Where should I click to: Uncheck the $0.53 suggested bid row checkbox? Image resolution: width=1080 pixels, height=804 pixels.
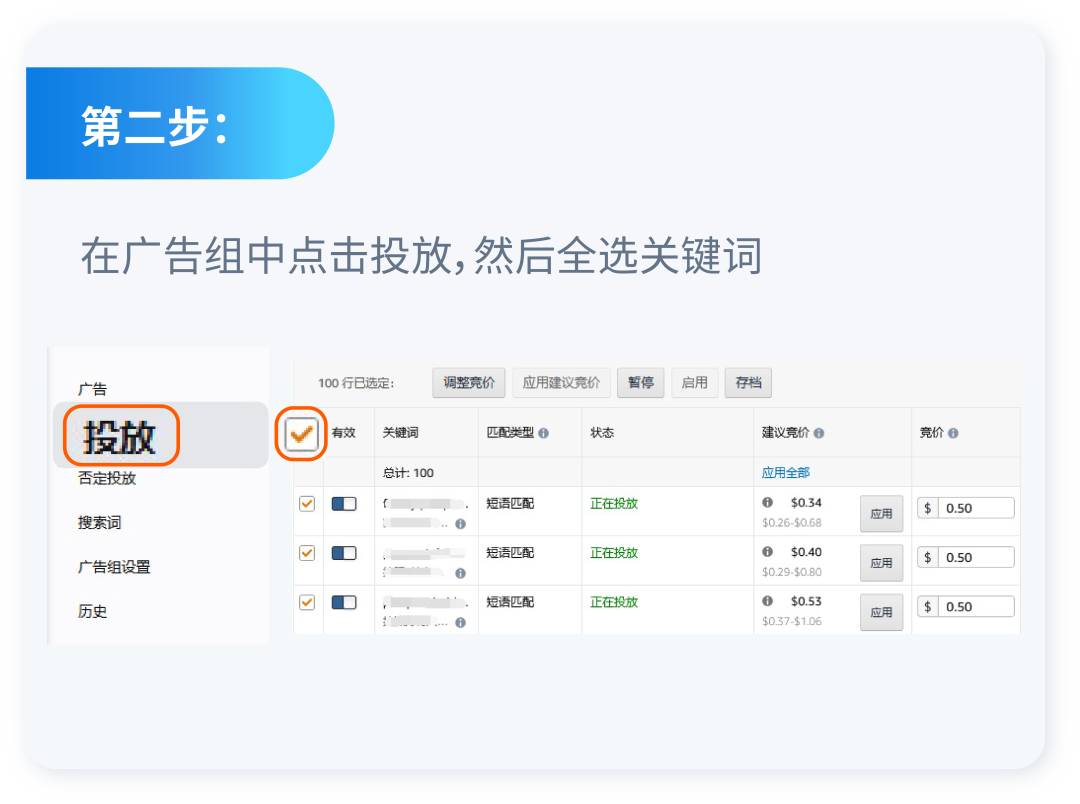(x=307, y=602)
